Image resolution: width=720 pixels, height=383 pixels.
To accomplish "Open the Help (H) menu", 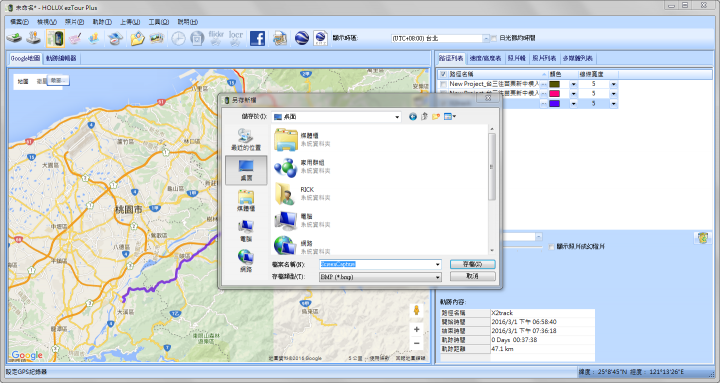I will point(187,22).
